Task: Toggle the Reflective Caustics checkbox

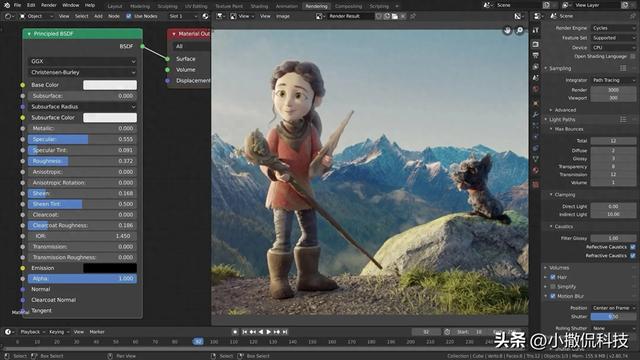Action: click(633, 247)
